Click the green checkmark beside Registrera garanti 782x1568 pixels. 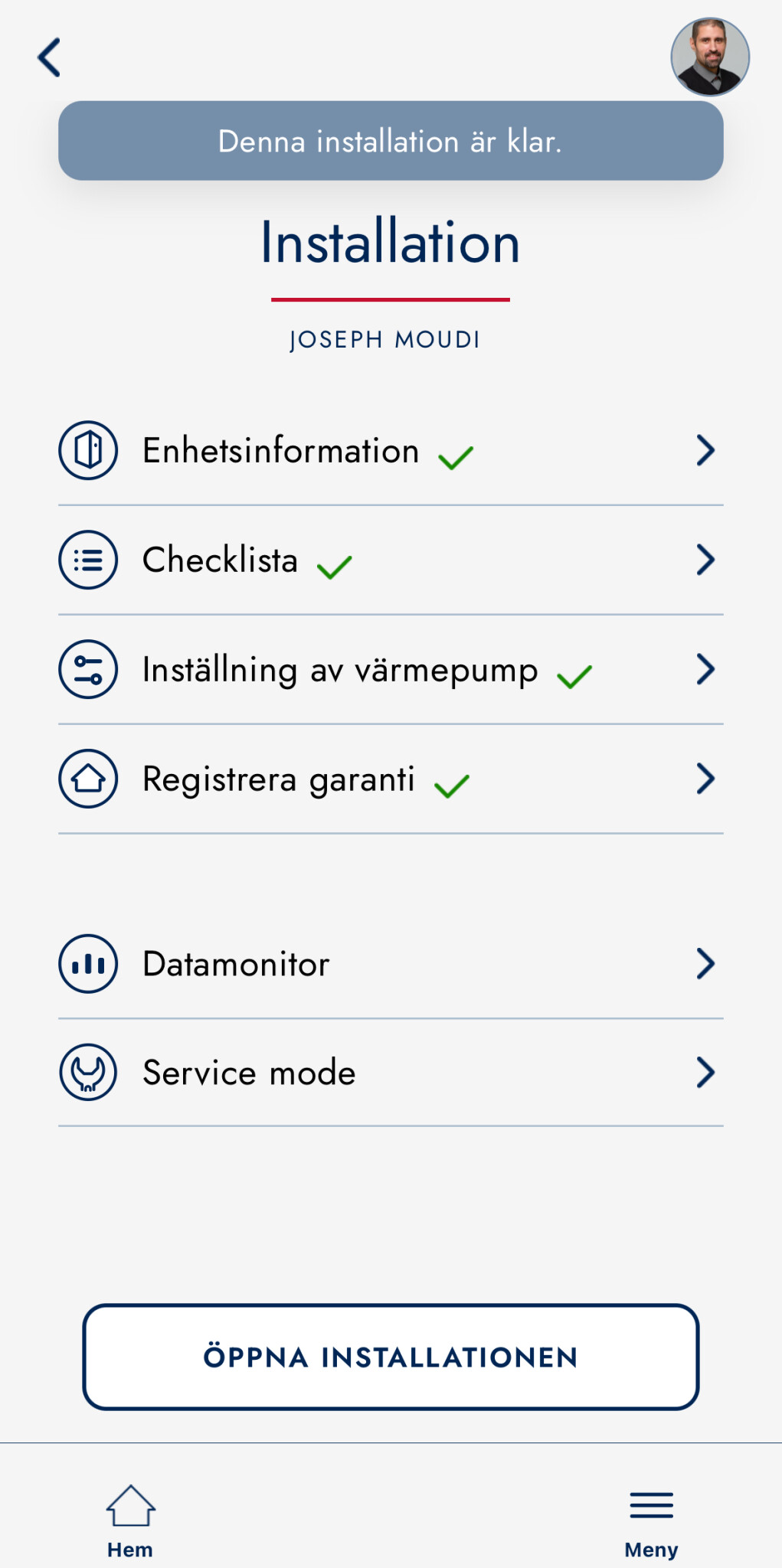452,786
